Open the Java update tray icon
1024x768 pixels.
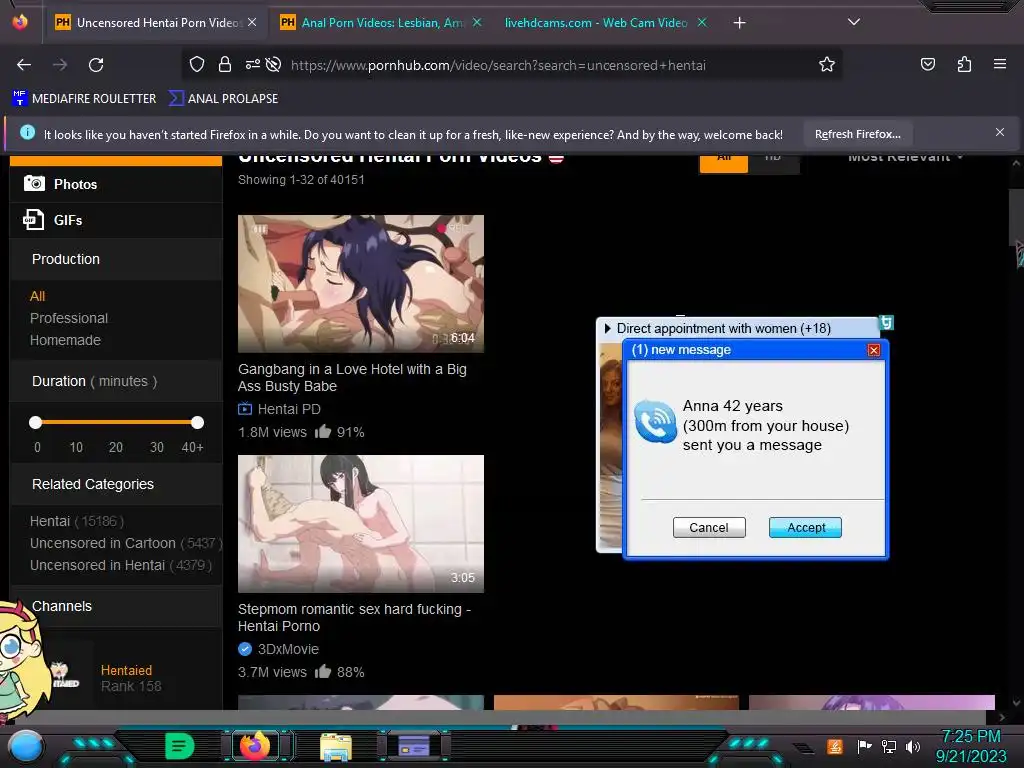(835, 746)
